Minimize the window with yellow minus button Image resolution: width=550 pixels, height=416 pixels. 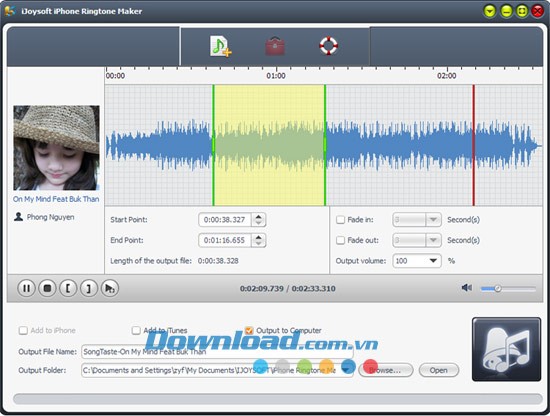[506, 11]
